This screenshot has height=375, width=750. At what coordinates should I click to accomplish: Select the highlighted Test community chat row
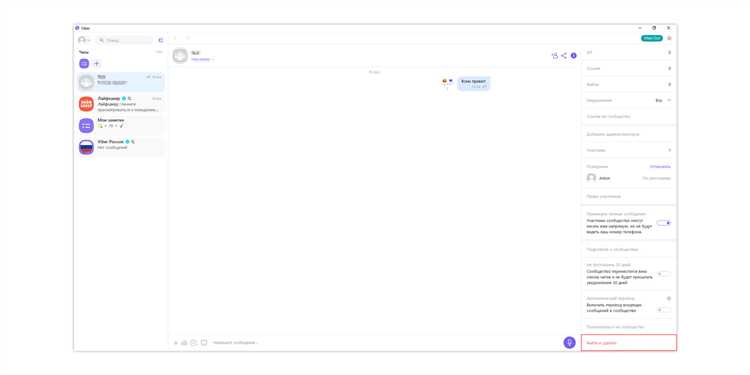pos(121,82)
